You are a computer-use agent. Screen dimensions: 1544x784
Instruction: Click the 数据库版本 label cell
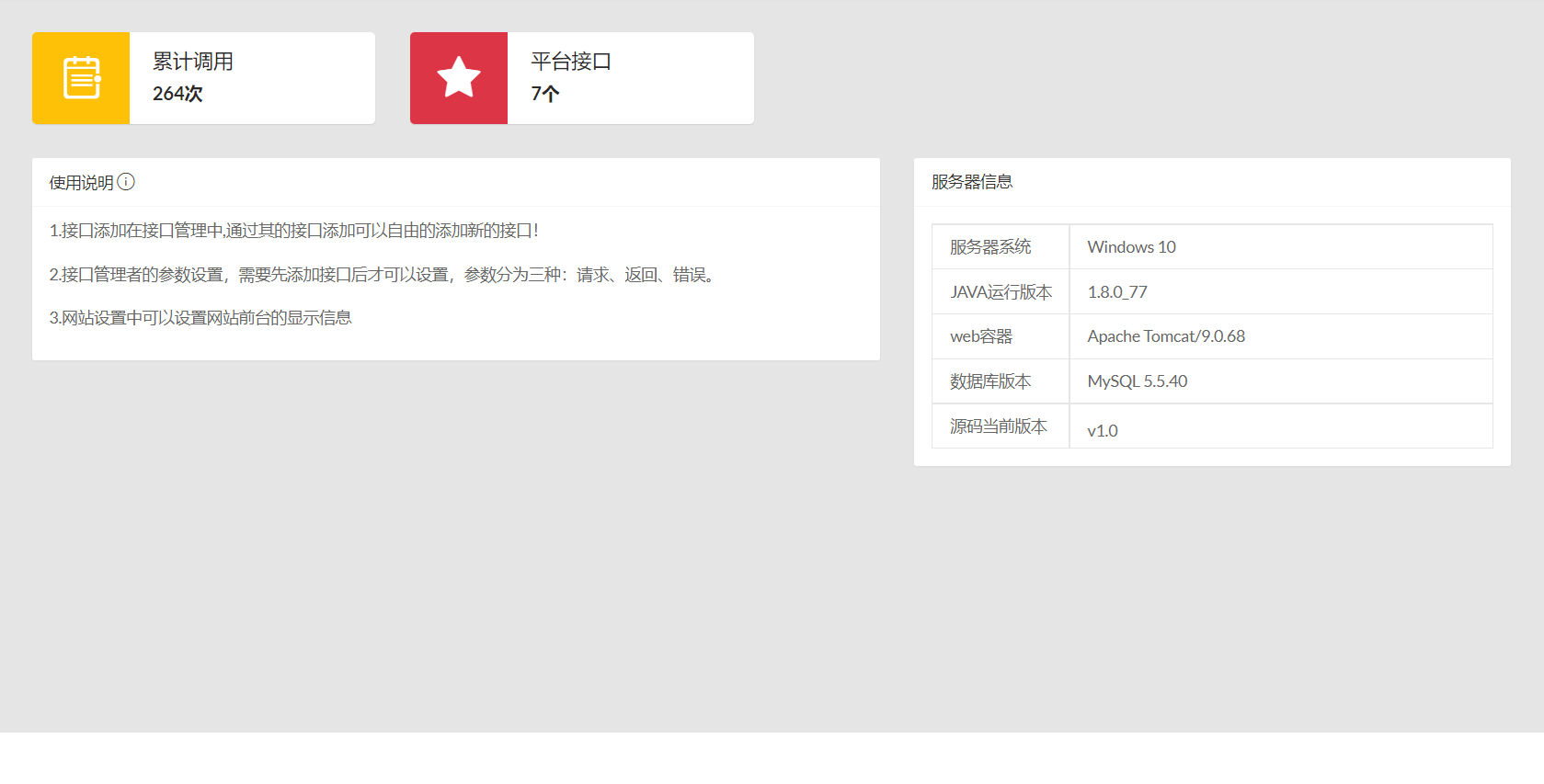1001,381
